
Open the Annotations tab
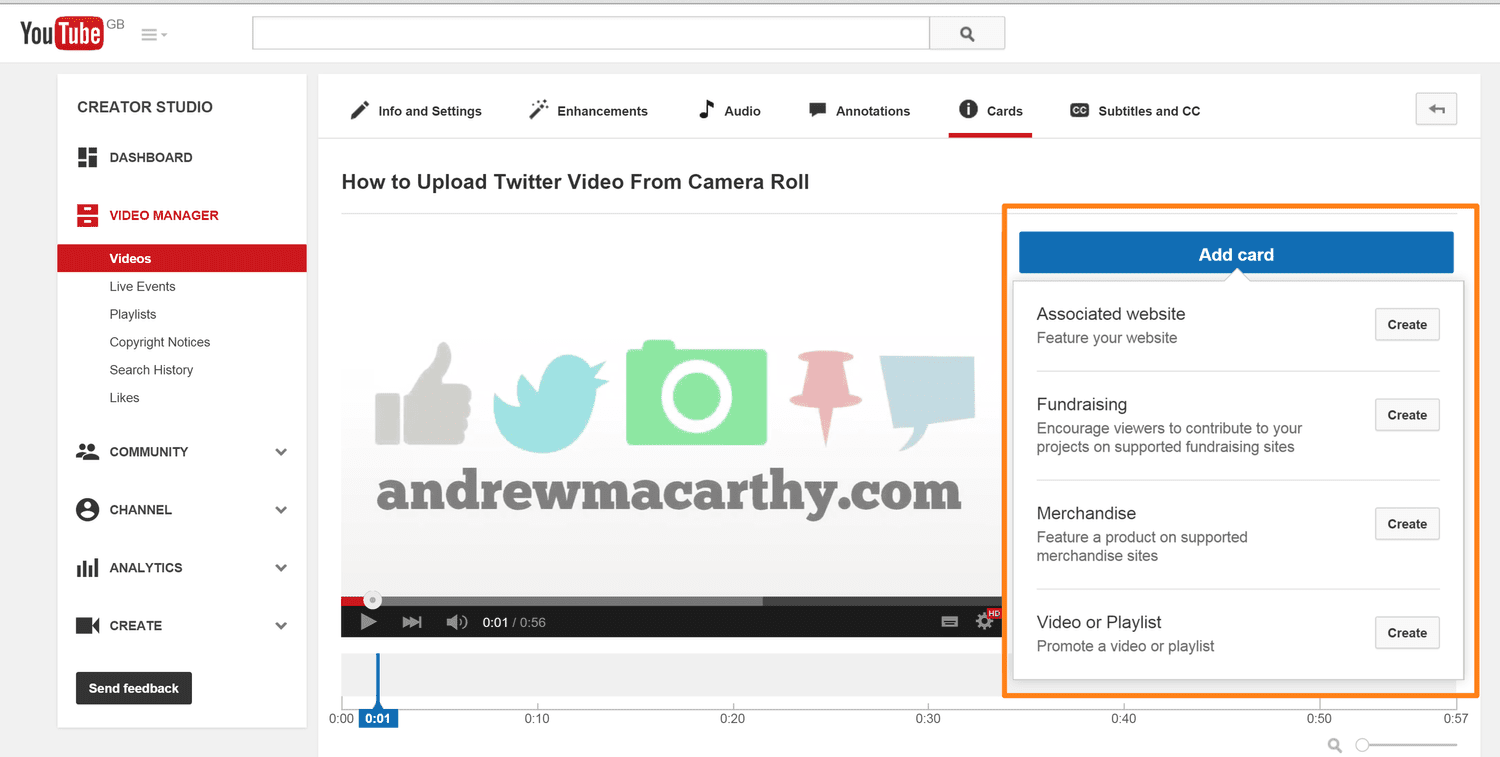875,110
